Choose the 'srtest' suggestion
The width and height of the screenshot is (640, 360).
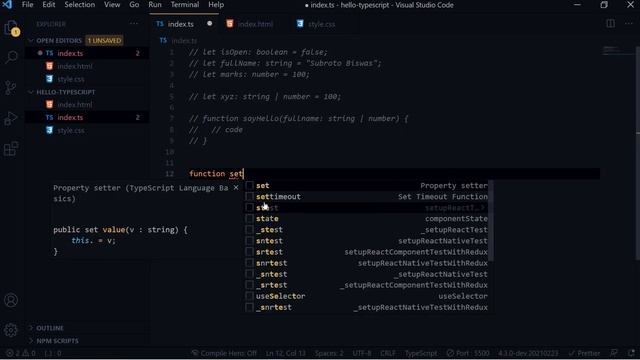(x=367, y=252)
